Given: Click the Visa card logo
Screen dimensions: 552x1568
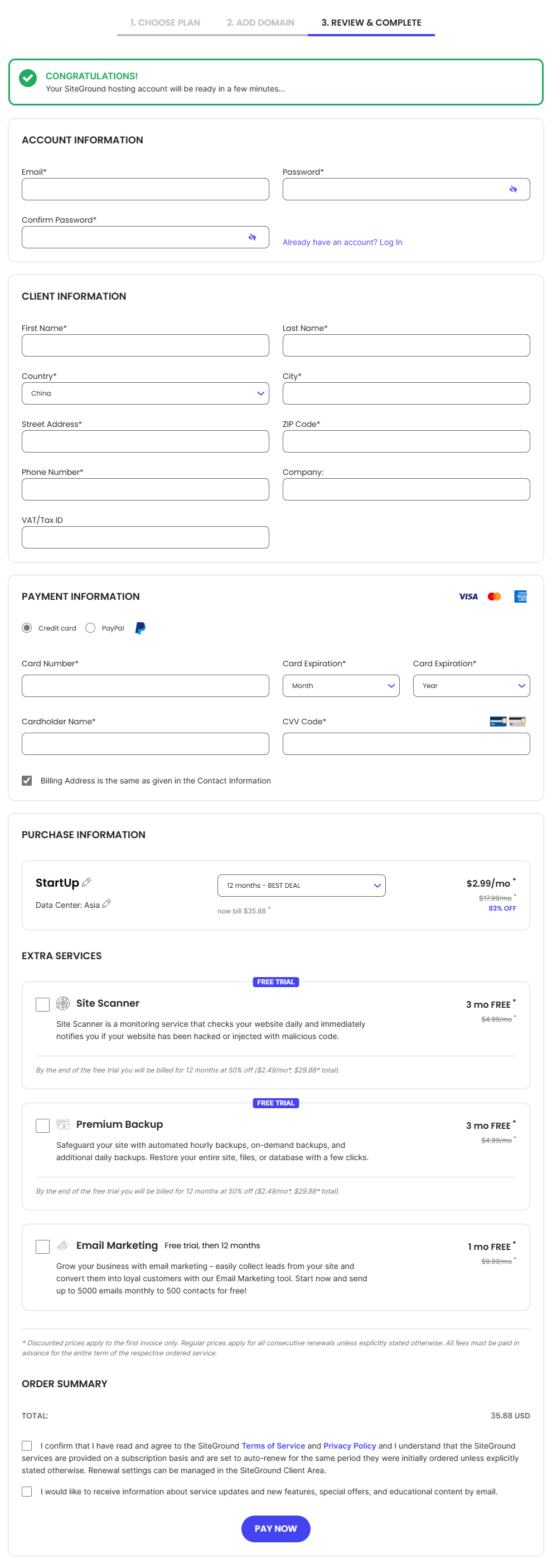Looking at the screenshot, I should 467,597.
